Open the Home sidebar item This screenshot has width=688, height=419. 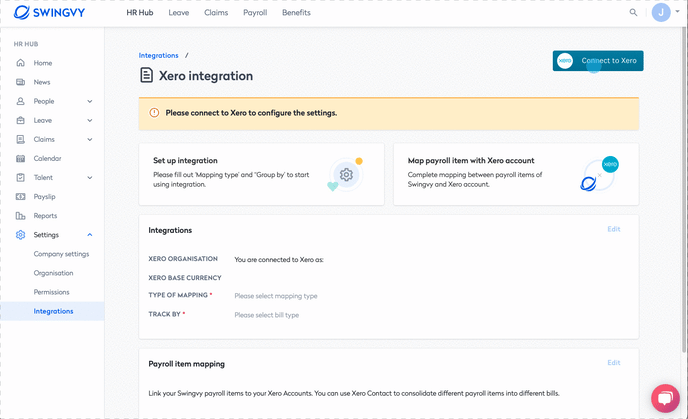pos(43,63)
